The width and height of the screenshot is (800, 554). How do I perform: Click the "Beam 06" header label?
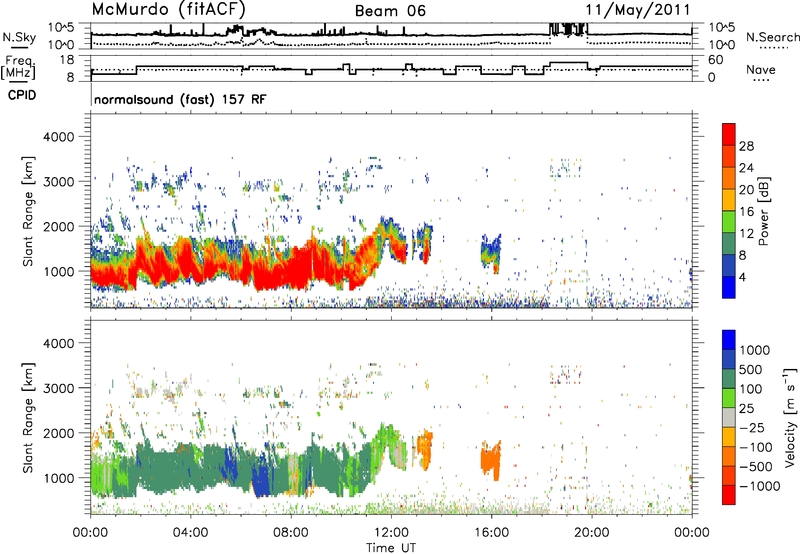coord(390,11)
